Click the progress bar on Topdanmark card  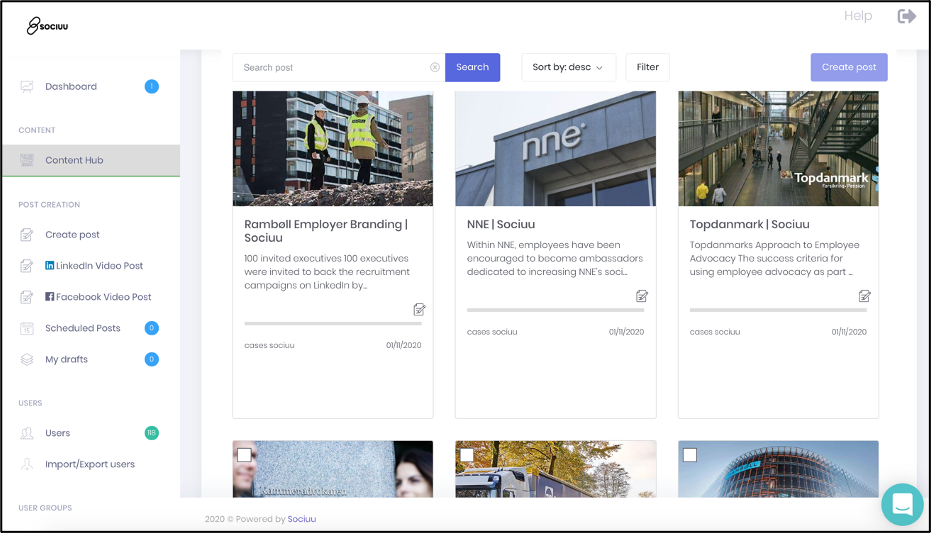[x=778, y=310]
